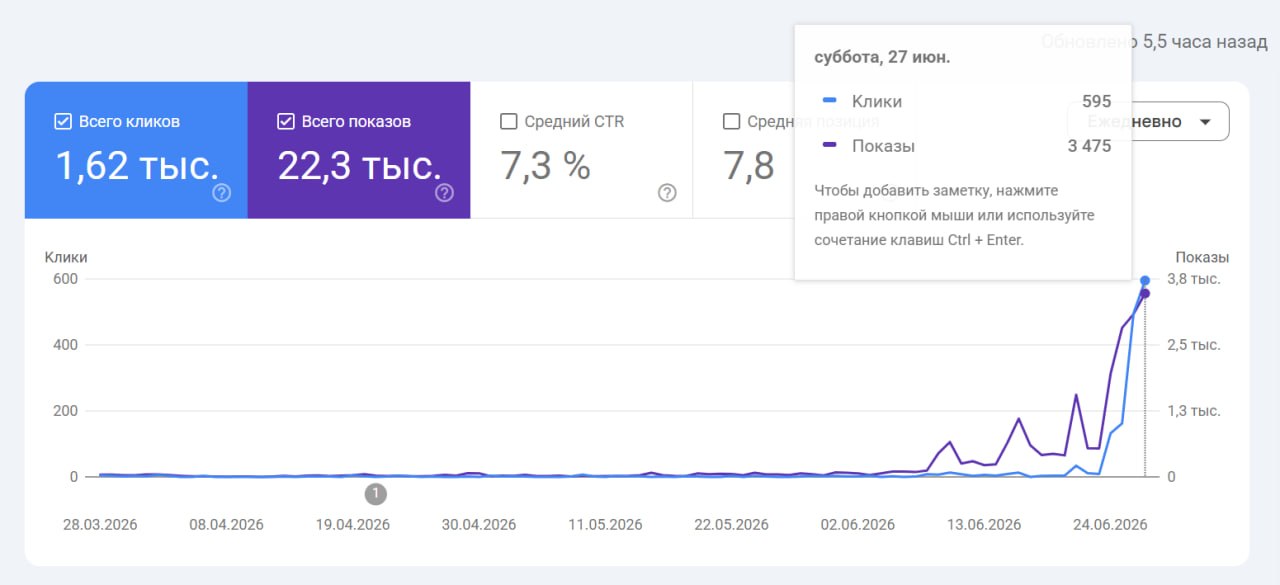Click the blue Клики legend marker in tooltip
The width and height of the screenshot is (1280, 585).
pyautogui.click(x=829, y=101)
